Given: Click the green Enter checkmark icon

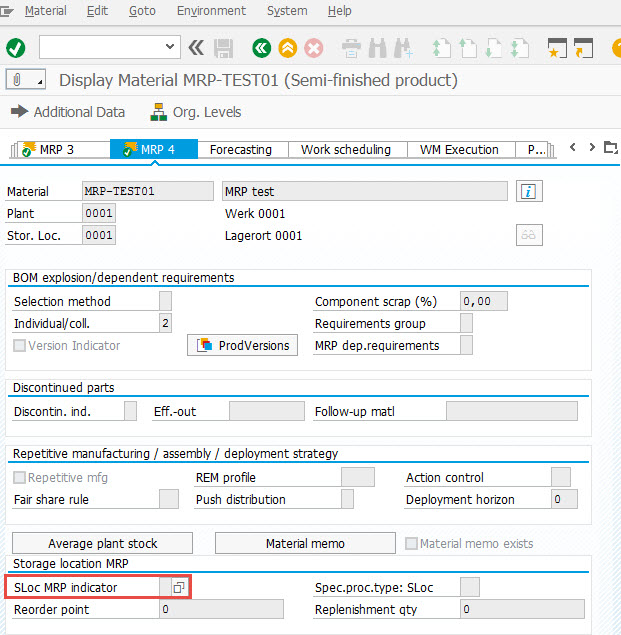Looking at the screenshot, I should click(x=16, y=48).
